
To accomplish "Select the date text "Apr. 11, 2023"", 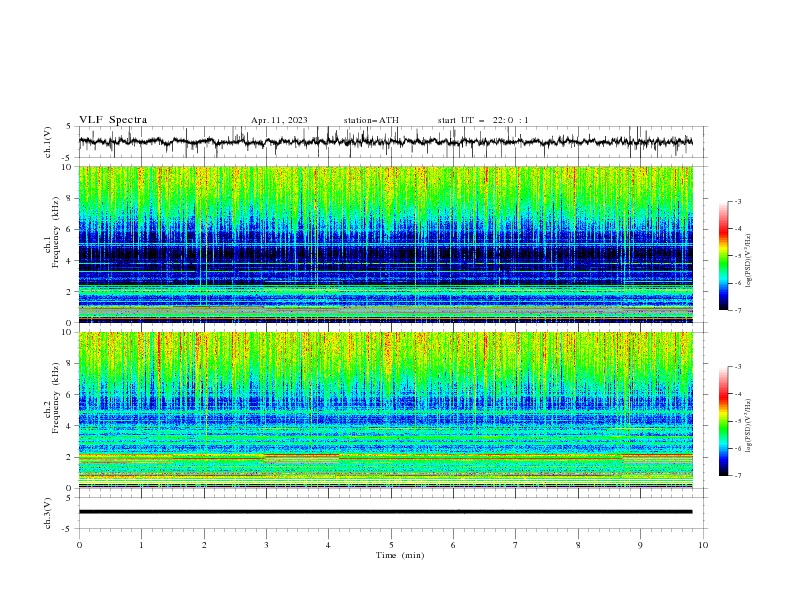I will [x=279, y=120].
